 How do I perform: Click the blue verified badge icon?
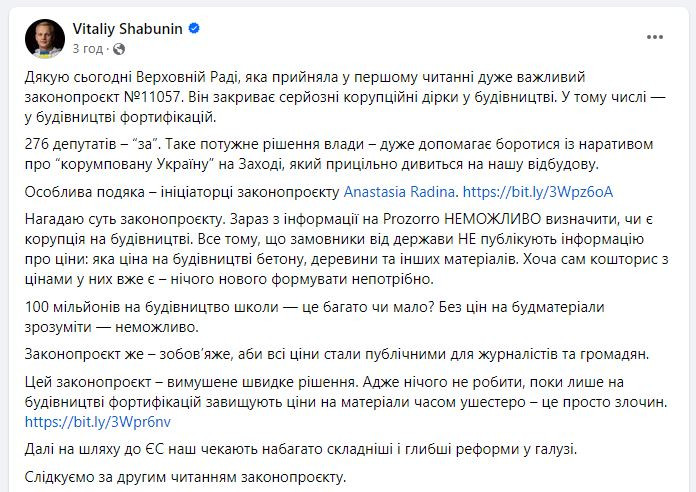(194, 28)
